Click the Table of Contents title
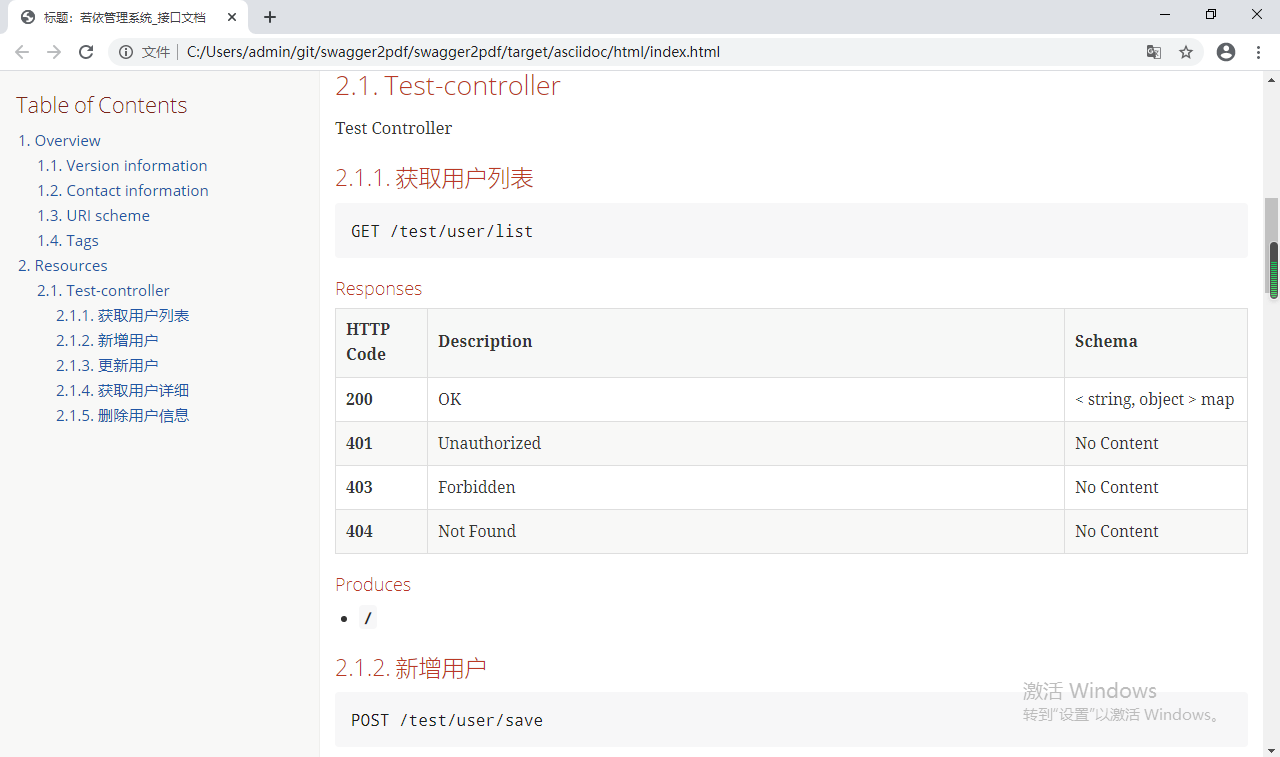Viewport: 1280px width, 757px height. [102, 105]
